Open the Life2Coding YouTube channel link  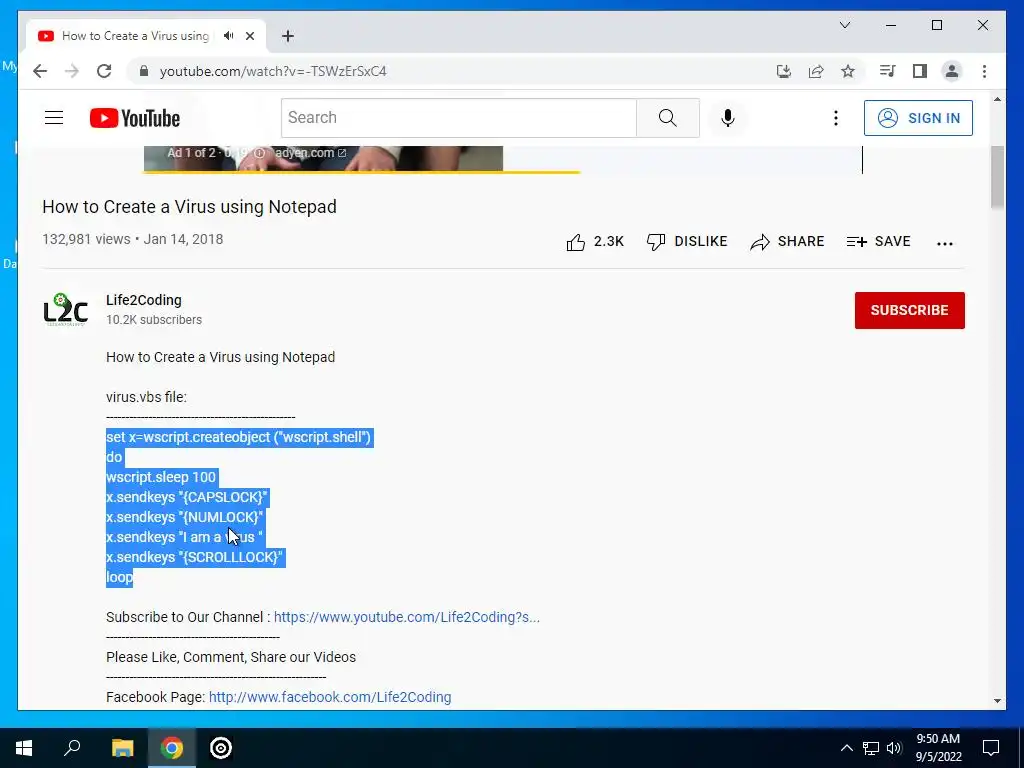pos(406,617)
